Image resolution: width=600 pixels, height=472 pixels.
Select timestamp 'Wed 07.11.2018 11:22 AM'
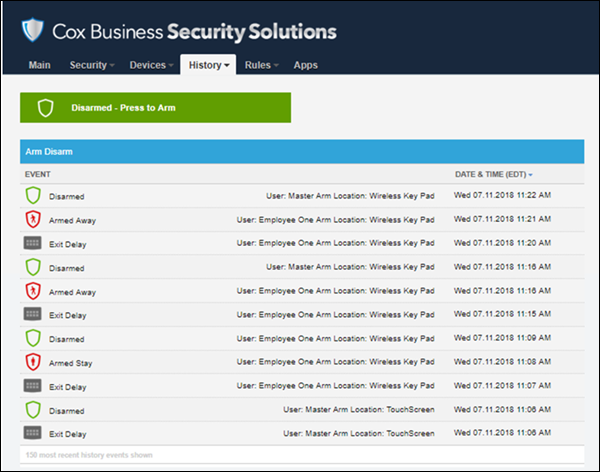tap(502, 195)
